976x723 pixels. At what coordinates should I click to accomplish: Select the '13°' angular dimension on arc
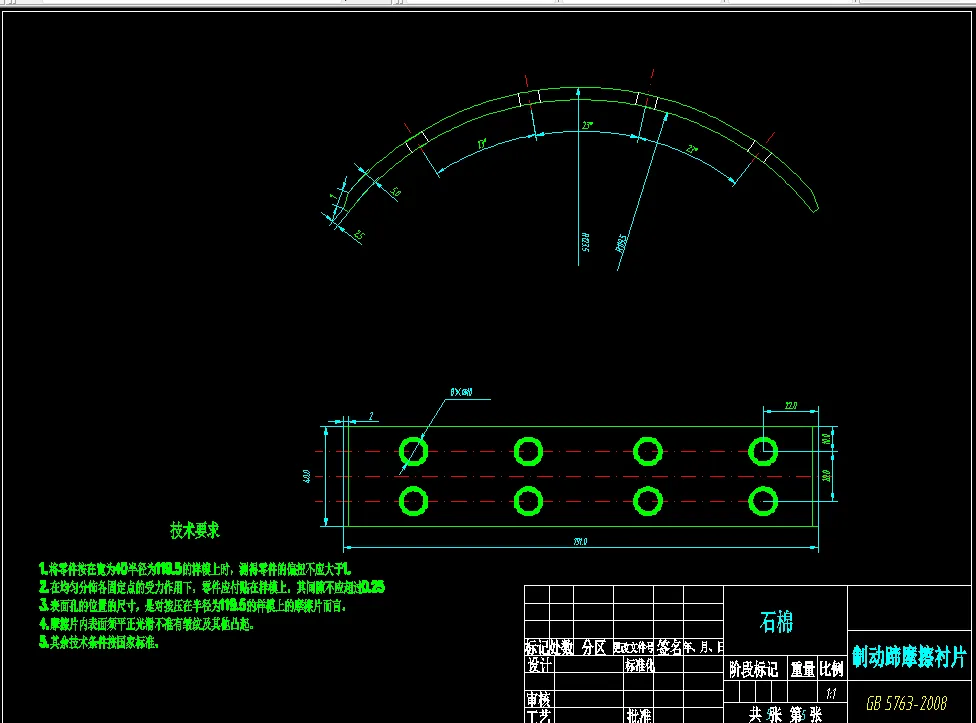coord(482,144)
